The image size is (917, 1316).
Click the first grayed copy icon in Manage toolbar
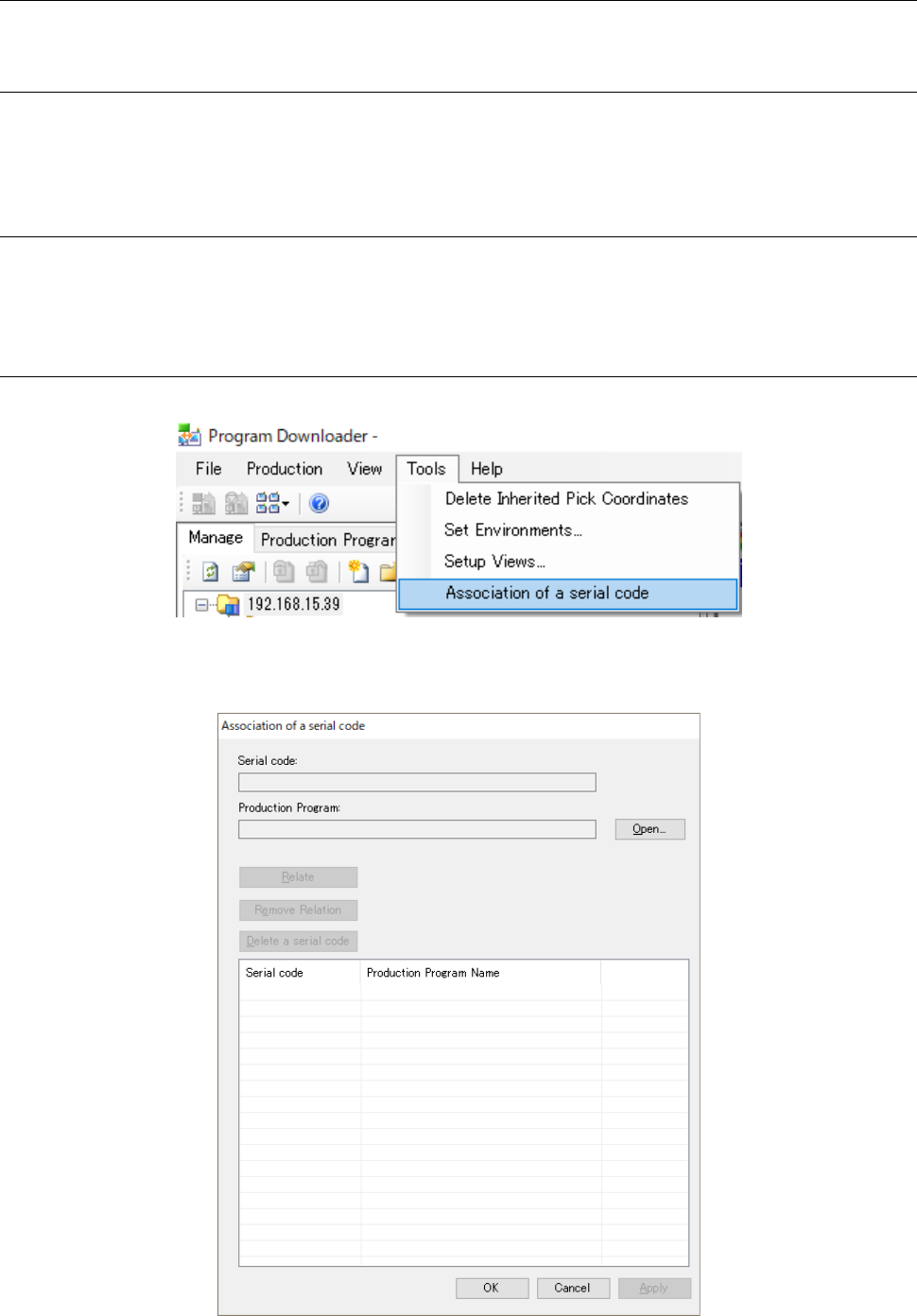(x=284, y=571)
